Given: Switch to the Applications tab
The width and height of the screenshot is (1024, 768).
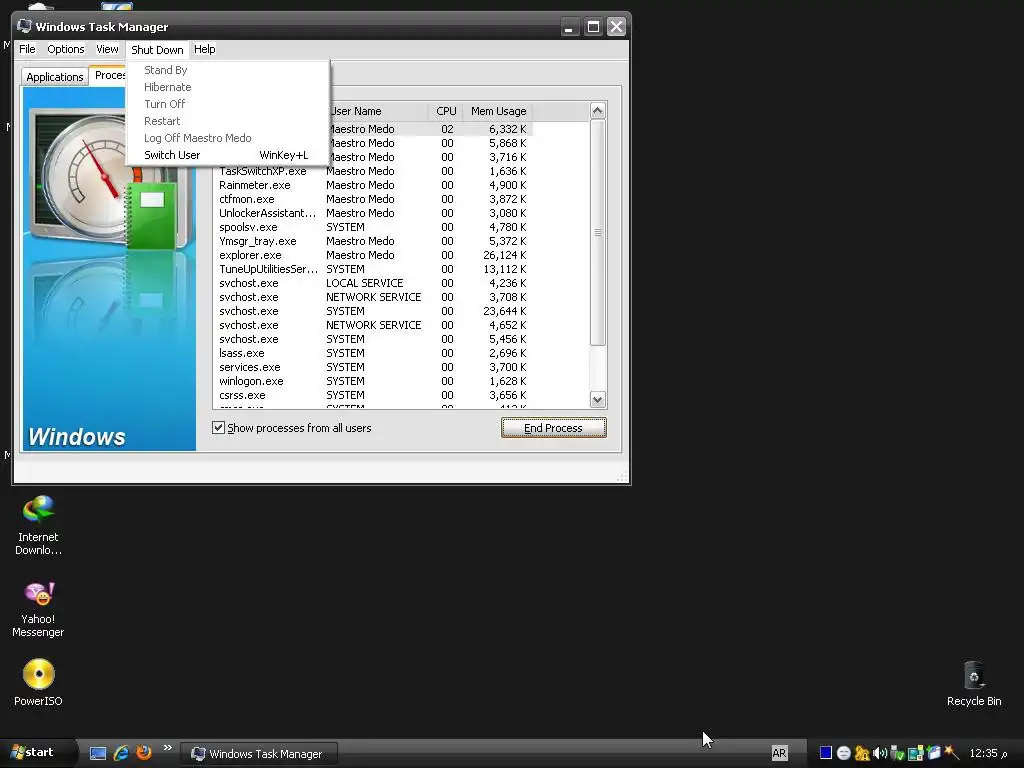Looking at the screenshot, I should (54, 76).
